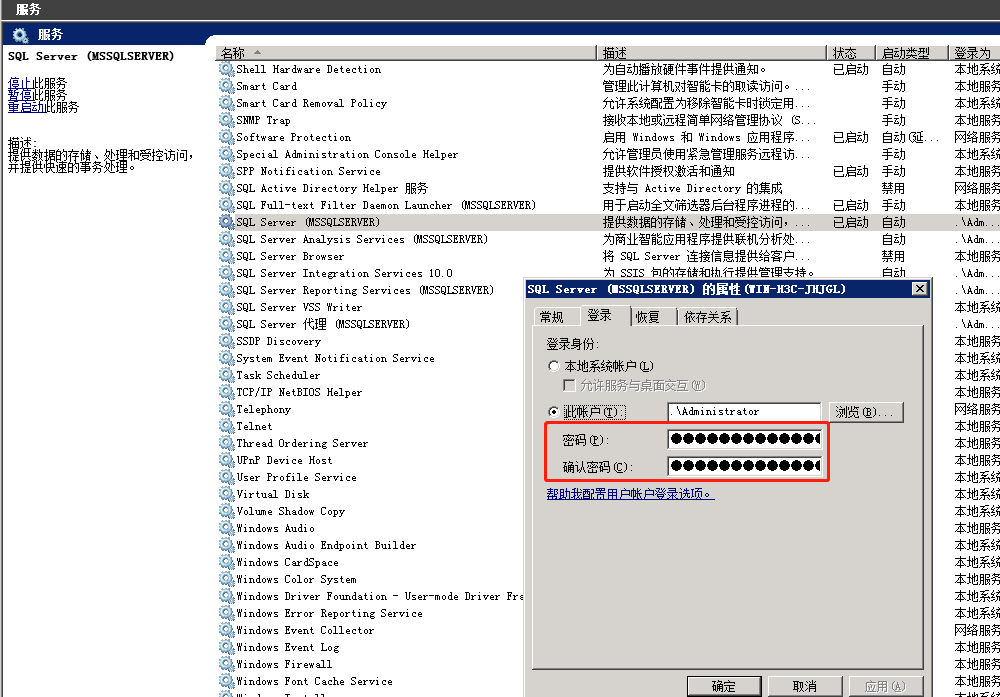Click the Telnet service icon
Image resolution: width=1000 pixels, height=697 pixels.
pyautogui.click(x=226, y=426)
